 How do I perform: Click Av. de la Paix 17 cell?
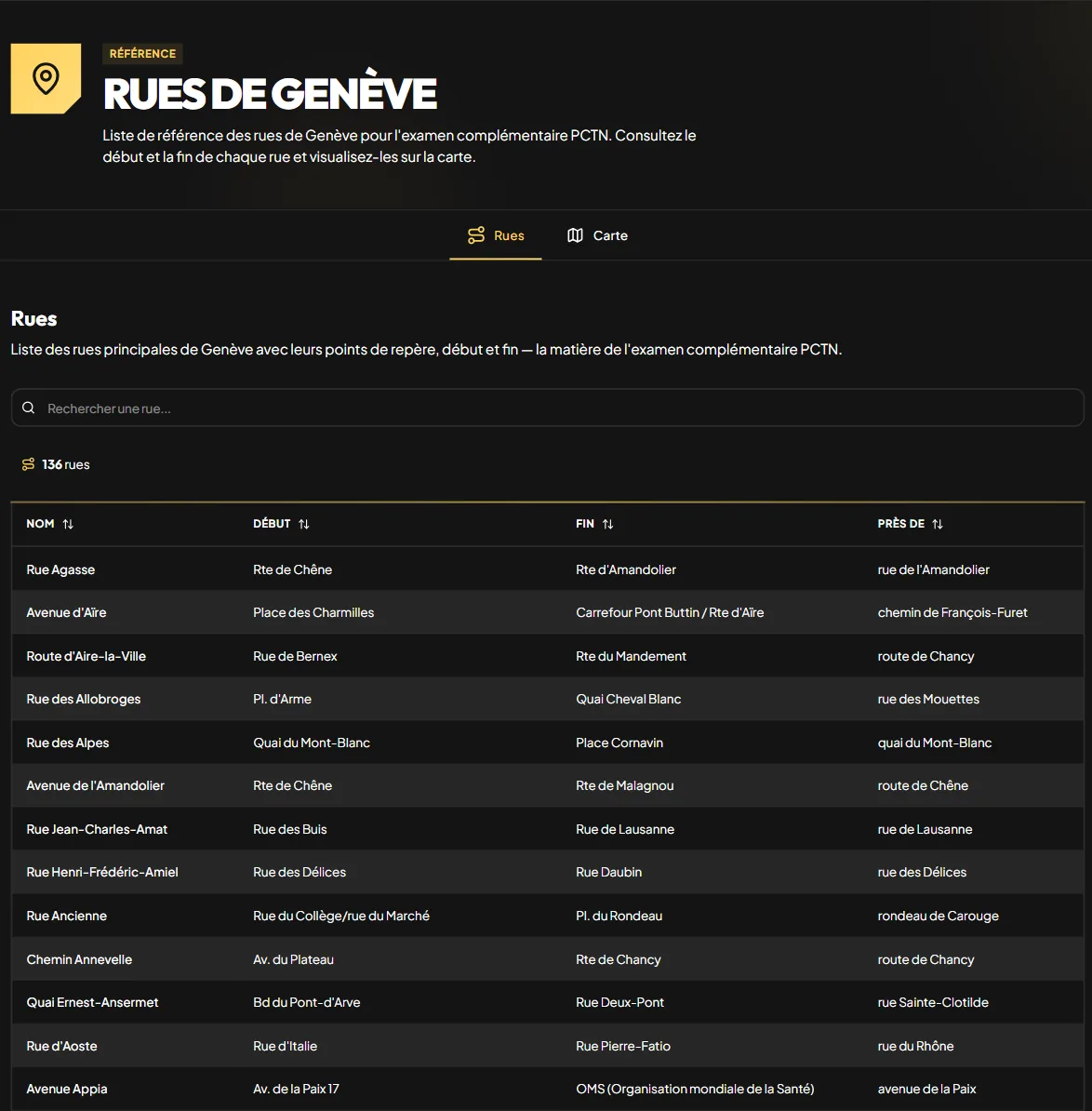[x=296, y=1089]
